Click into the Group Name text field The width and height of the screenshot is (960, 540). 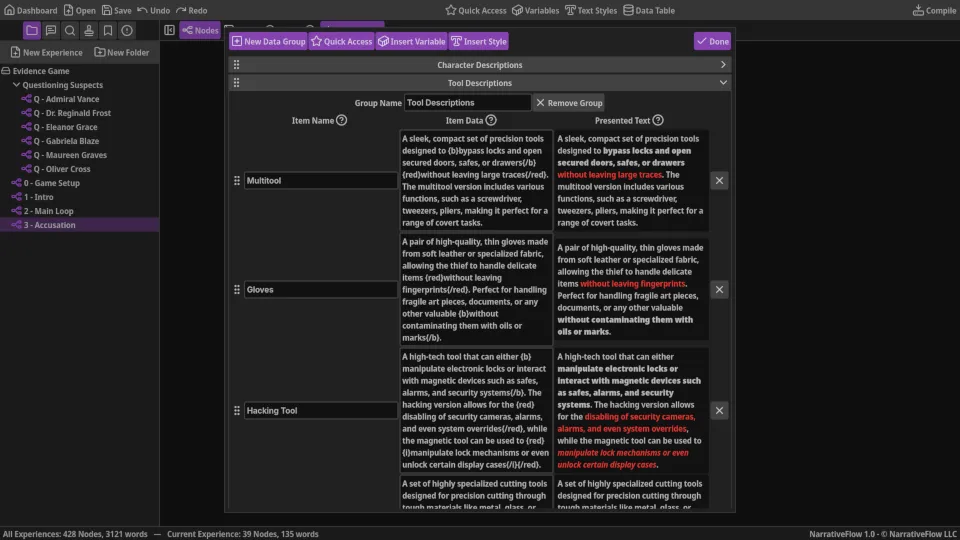[x=467, y=103]
